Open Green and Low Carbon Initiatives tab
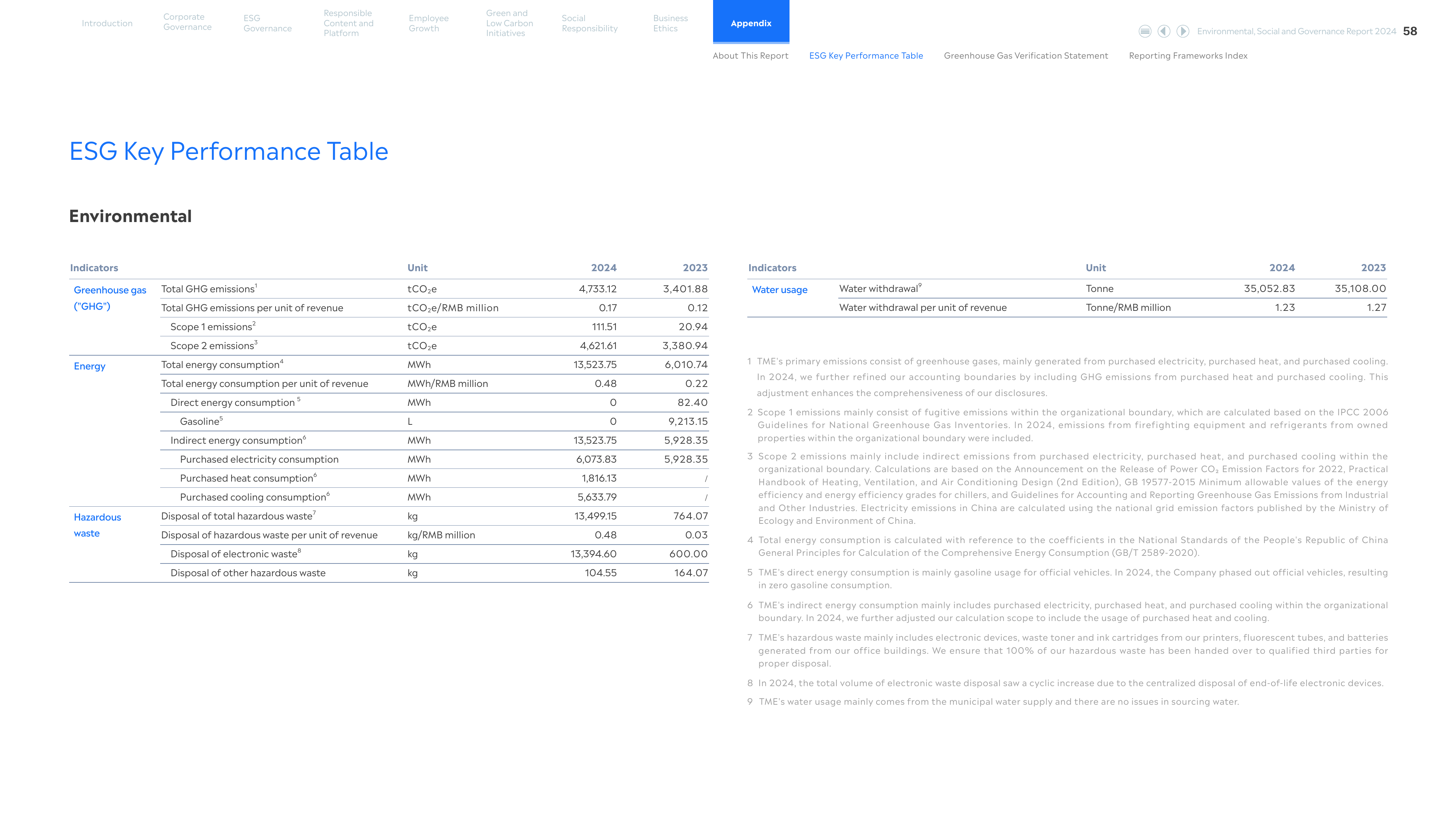The image size is (1456, 819). click(509, 23)
